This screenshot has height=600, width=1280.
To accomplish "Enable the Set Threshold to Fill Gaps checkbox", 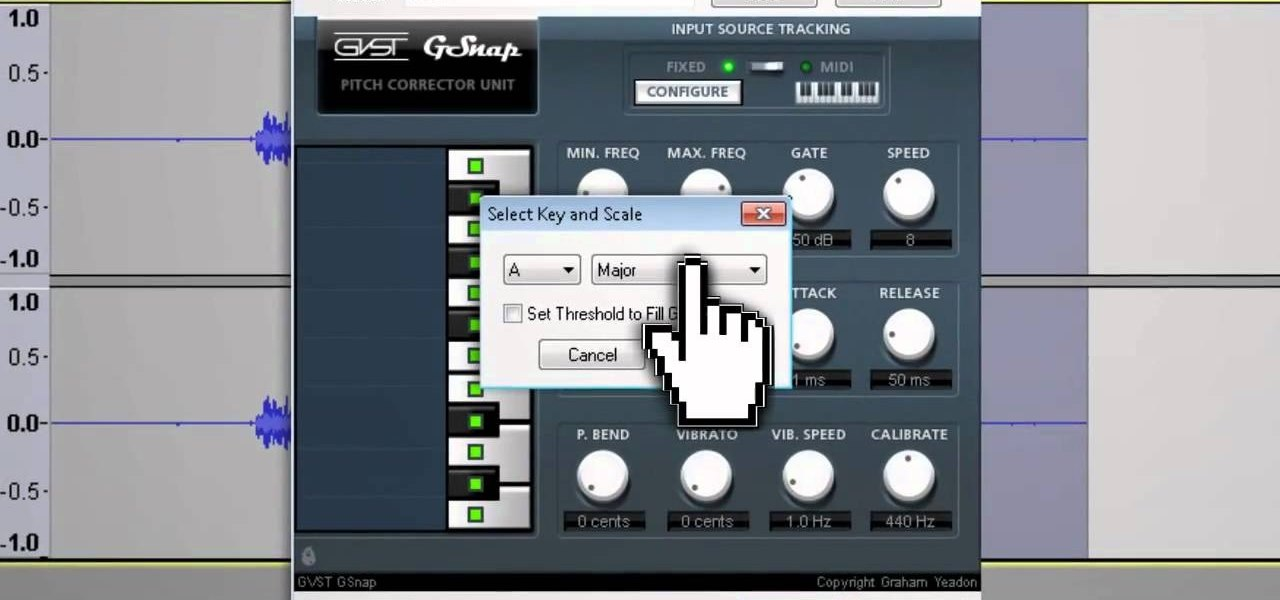I will pyautogui.click(x=512, y=314).
